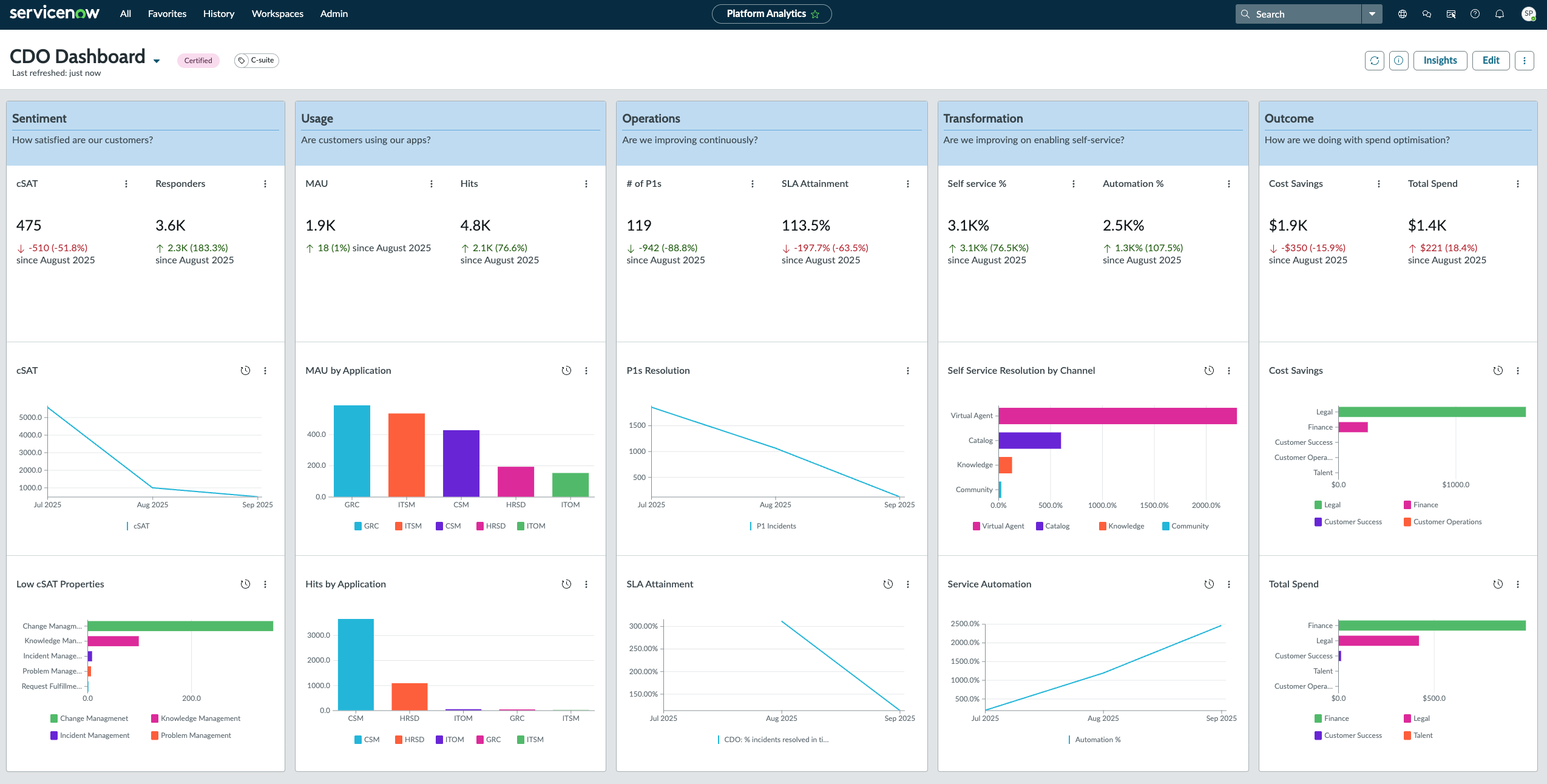Click the search magnifier icon

[1245, 14]
